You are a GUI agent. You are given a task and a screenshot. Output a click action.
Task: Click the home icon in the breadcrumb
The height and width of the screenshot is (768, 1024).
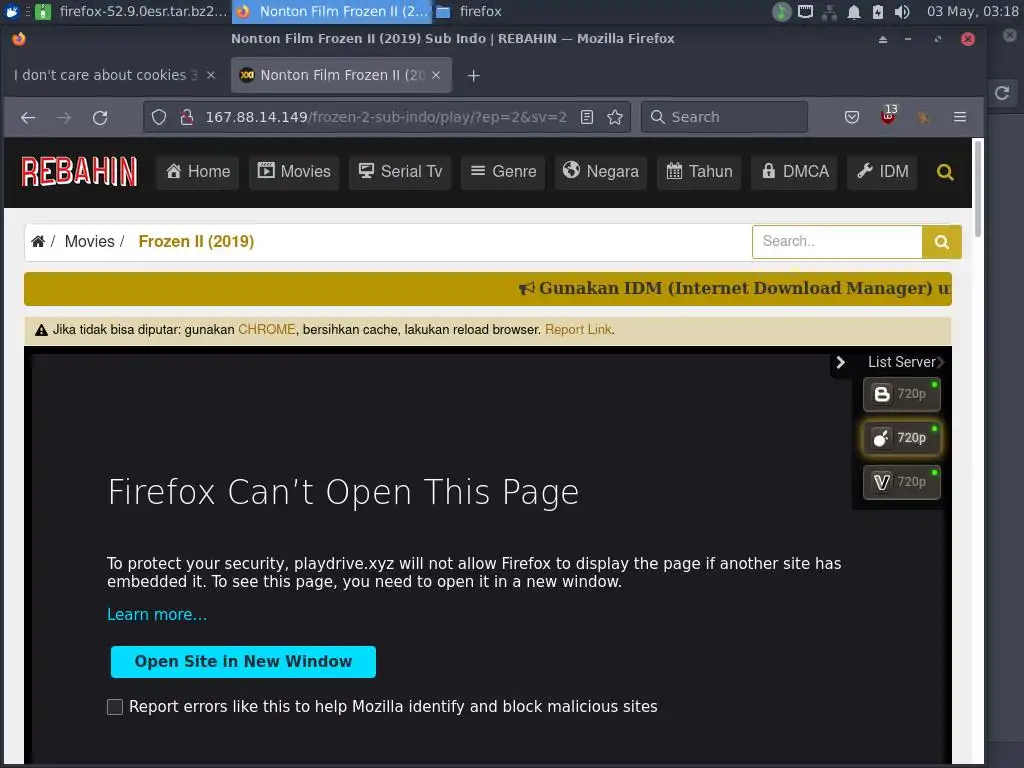(x=38, y=242)
